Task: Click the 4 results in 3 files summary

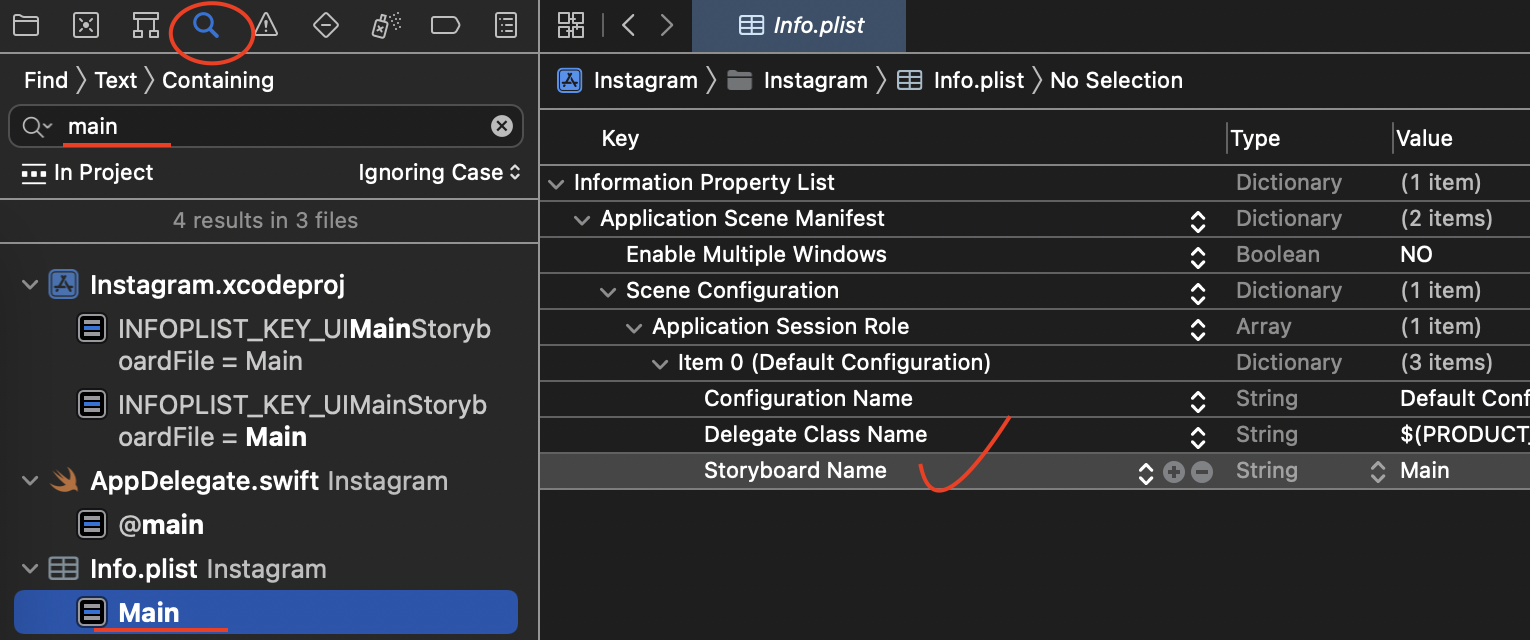Action: coord(265,220)
